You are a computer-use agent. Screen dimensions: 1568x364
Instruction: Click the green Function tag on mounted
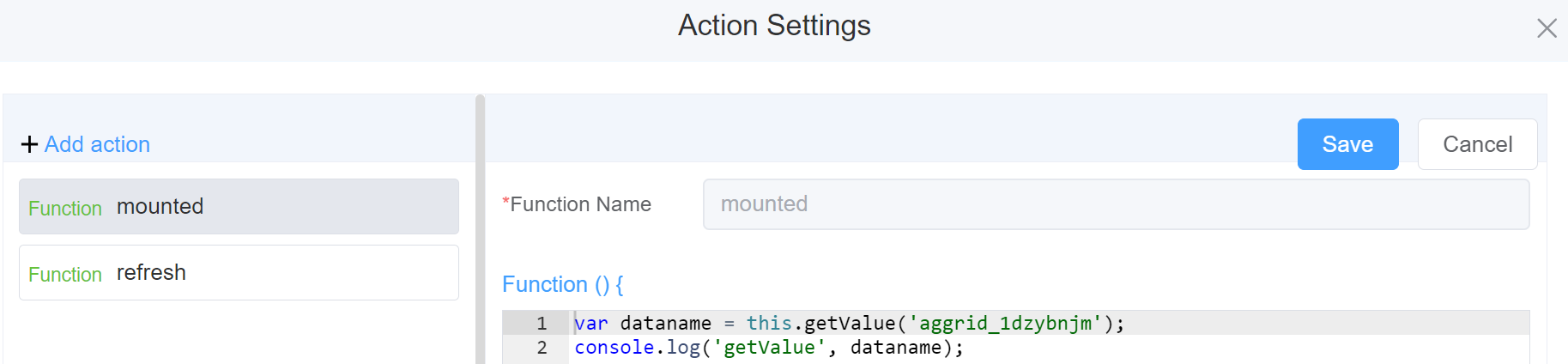pyautogui.click(x=65, y=209)
